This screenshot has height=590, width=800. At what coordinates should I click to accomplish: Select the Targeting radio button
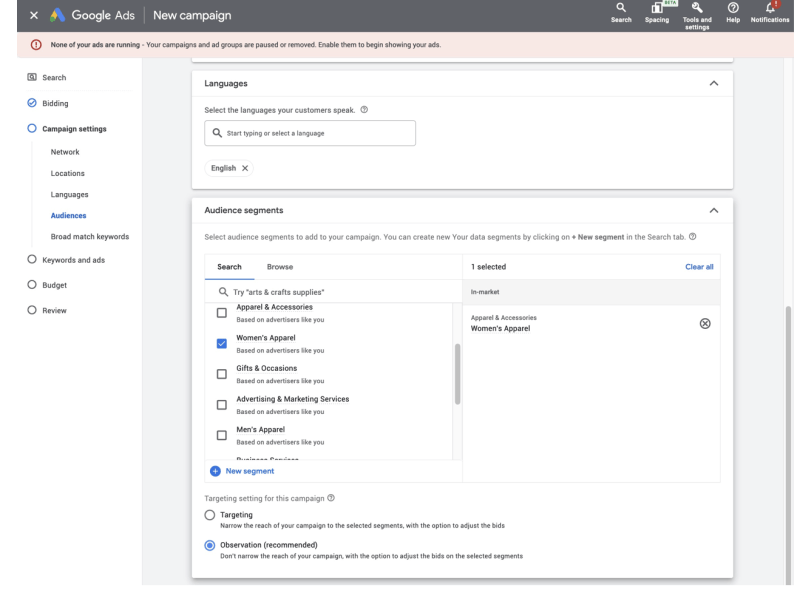(x=210, y=514)
